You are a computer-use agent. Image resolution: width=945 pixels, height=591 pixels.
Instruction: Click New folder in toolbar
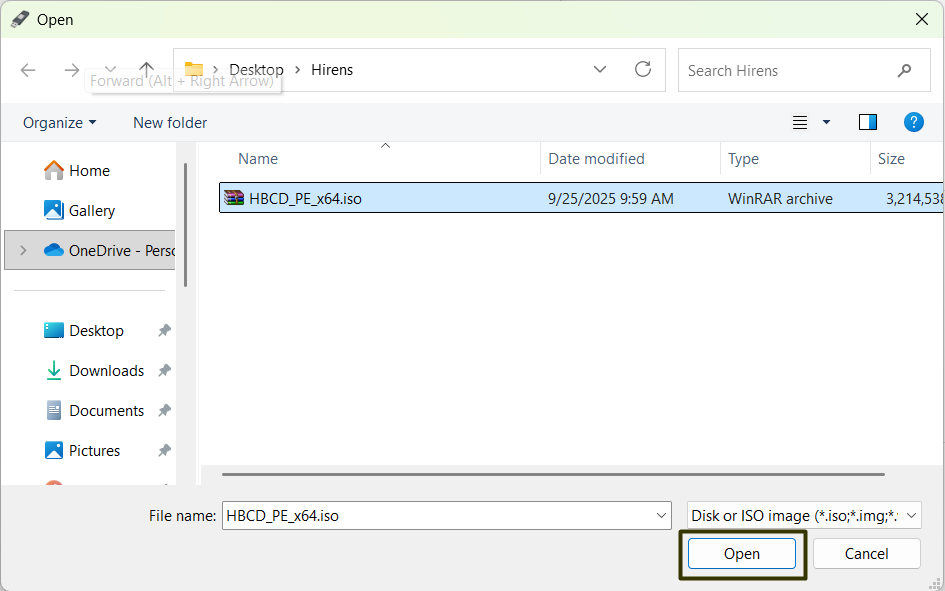170,122
